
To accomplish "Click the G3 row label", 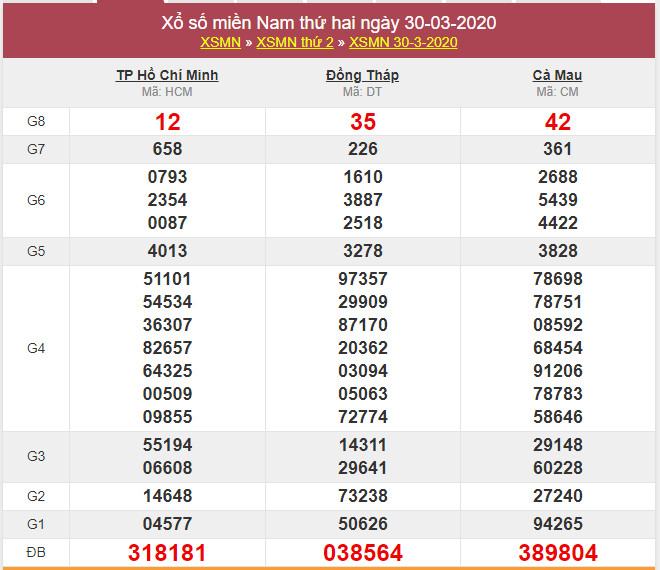I will (36, 456).
